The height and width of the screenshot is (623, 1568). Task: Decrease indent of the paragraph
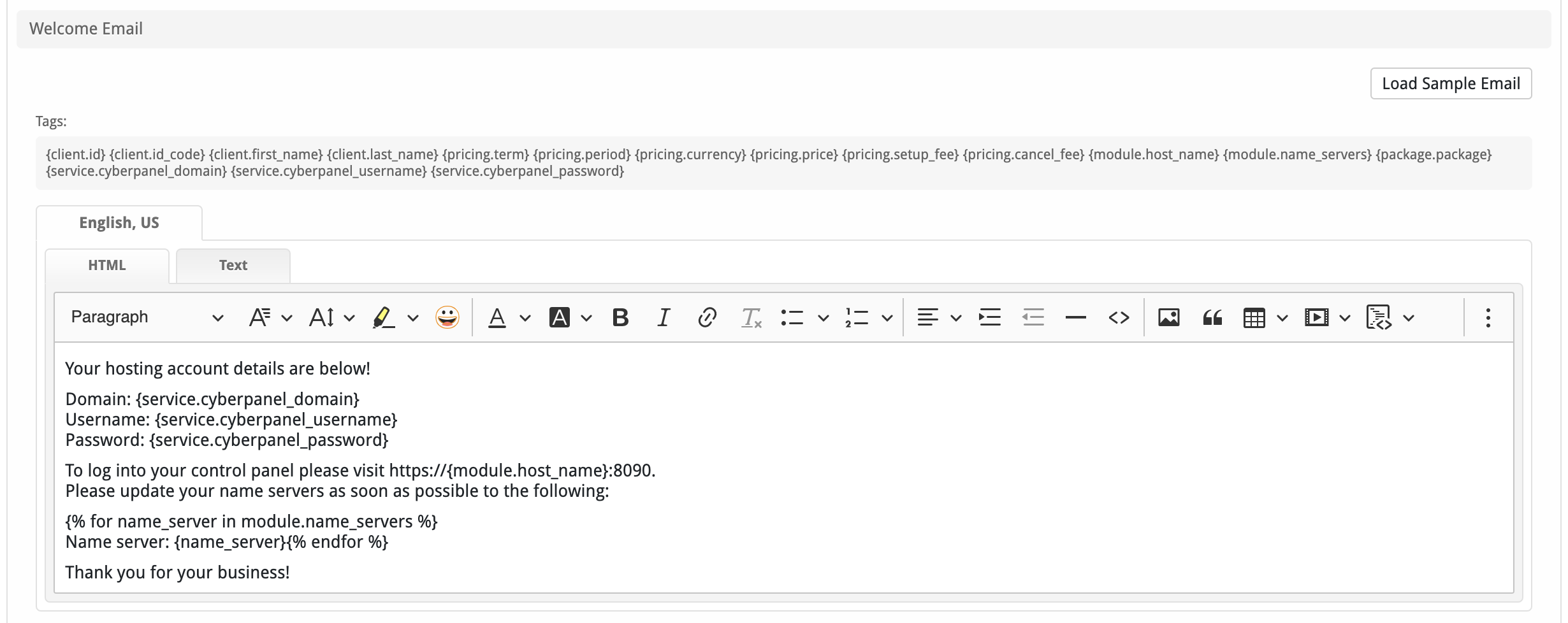coord(1033,317)
